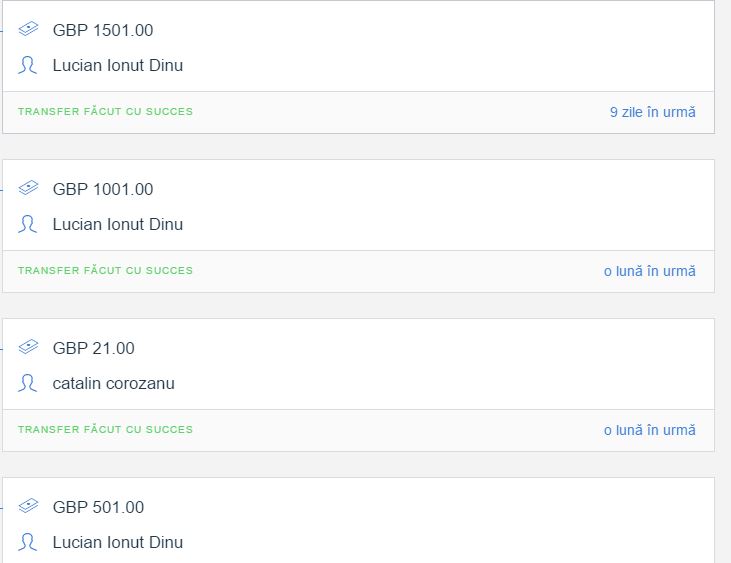
Task: Click the person icon in the GBP 501.00 transfer
Action: pos(28,543)
